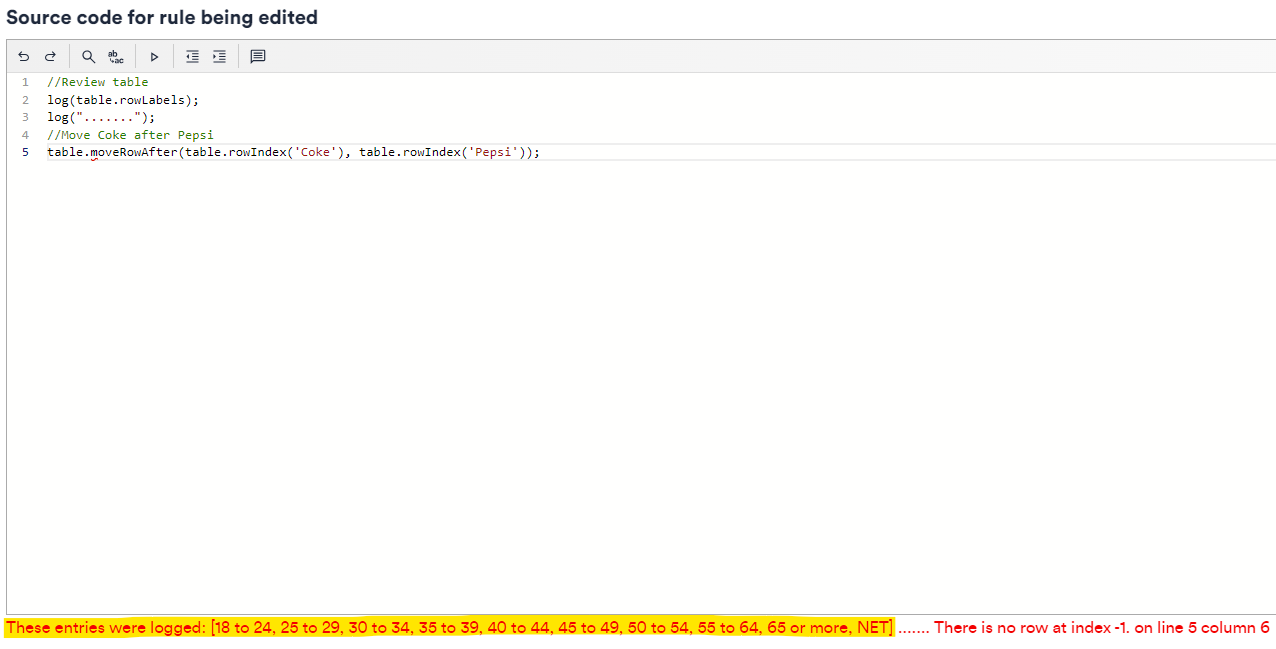1276x649 pixels.
Task: Click line number 1 in gutter
Action: pyautogui.click(x=25, y=82)
